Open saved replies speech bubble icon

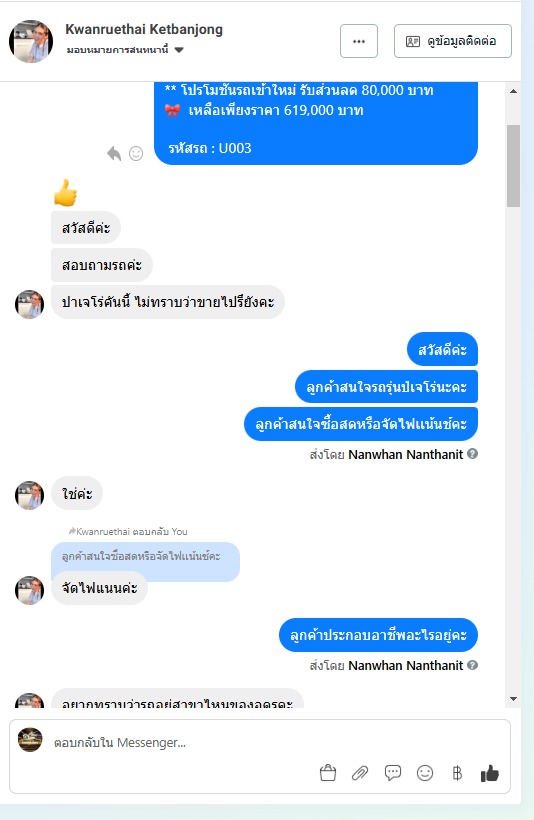tap(392, 773)
